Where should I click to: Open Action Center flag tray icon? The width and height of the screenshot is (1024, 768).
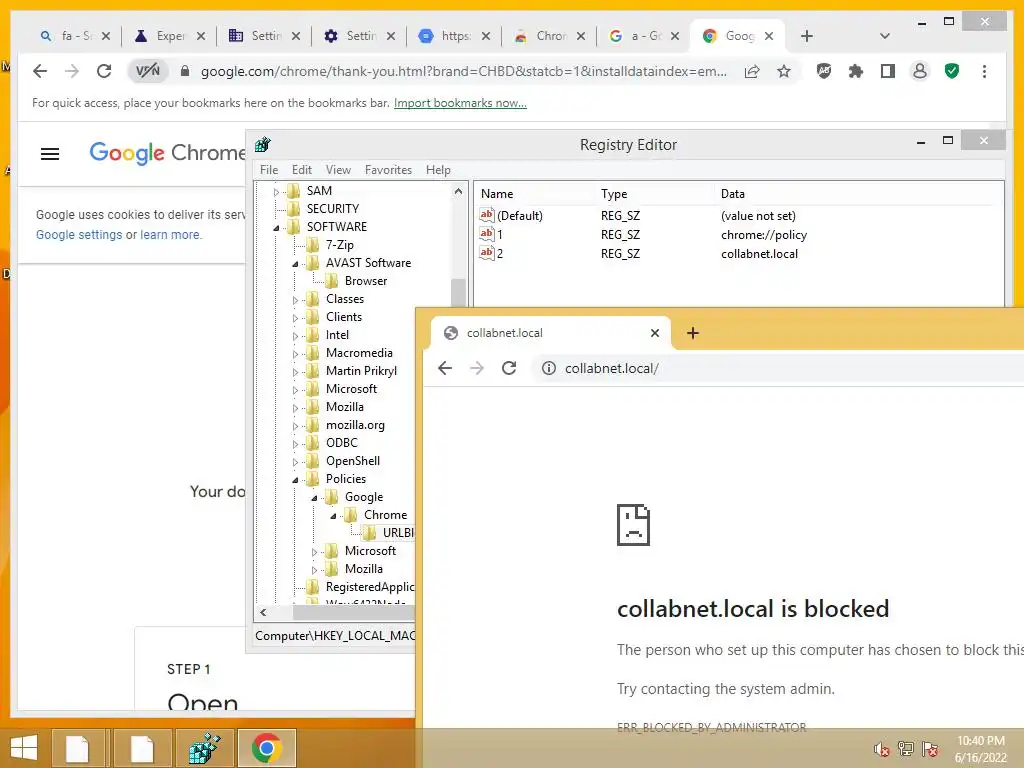point(930,749)
